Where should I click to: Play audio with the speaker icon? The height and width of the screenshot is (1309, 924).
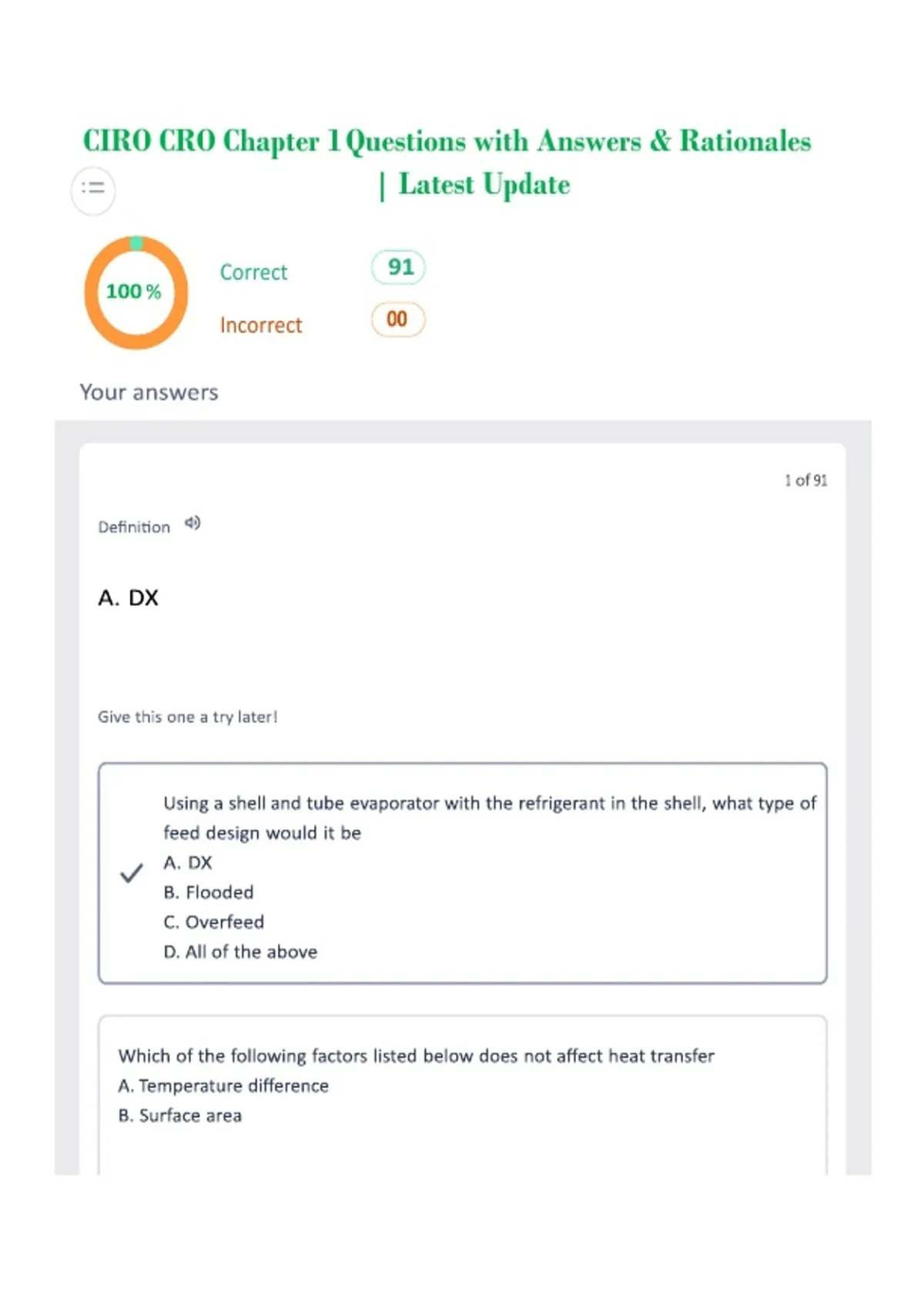[x=192, y=524]
